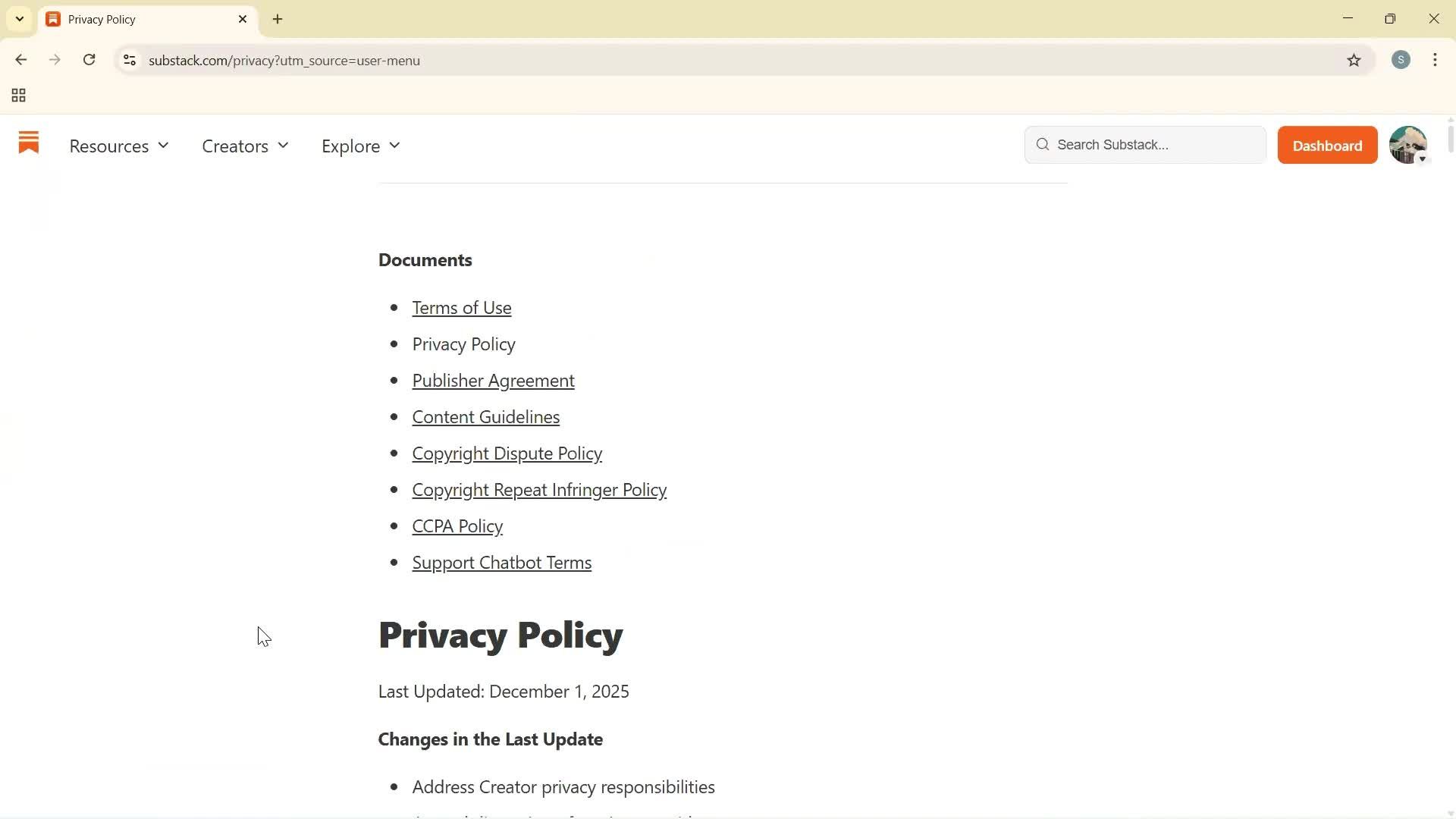Open the Chrome profile avatar
The width and height of the screenshot is (1456, 819).
[x=1401, y=60]
